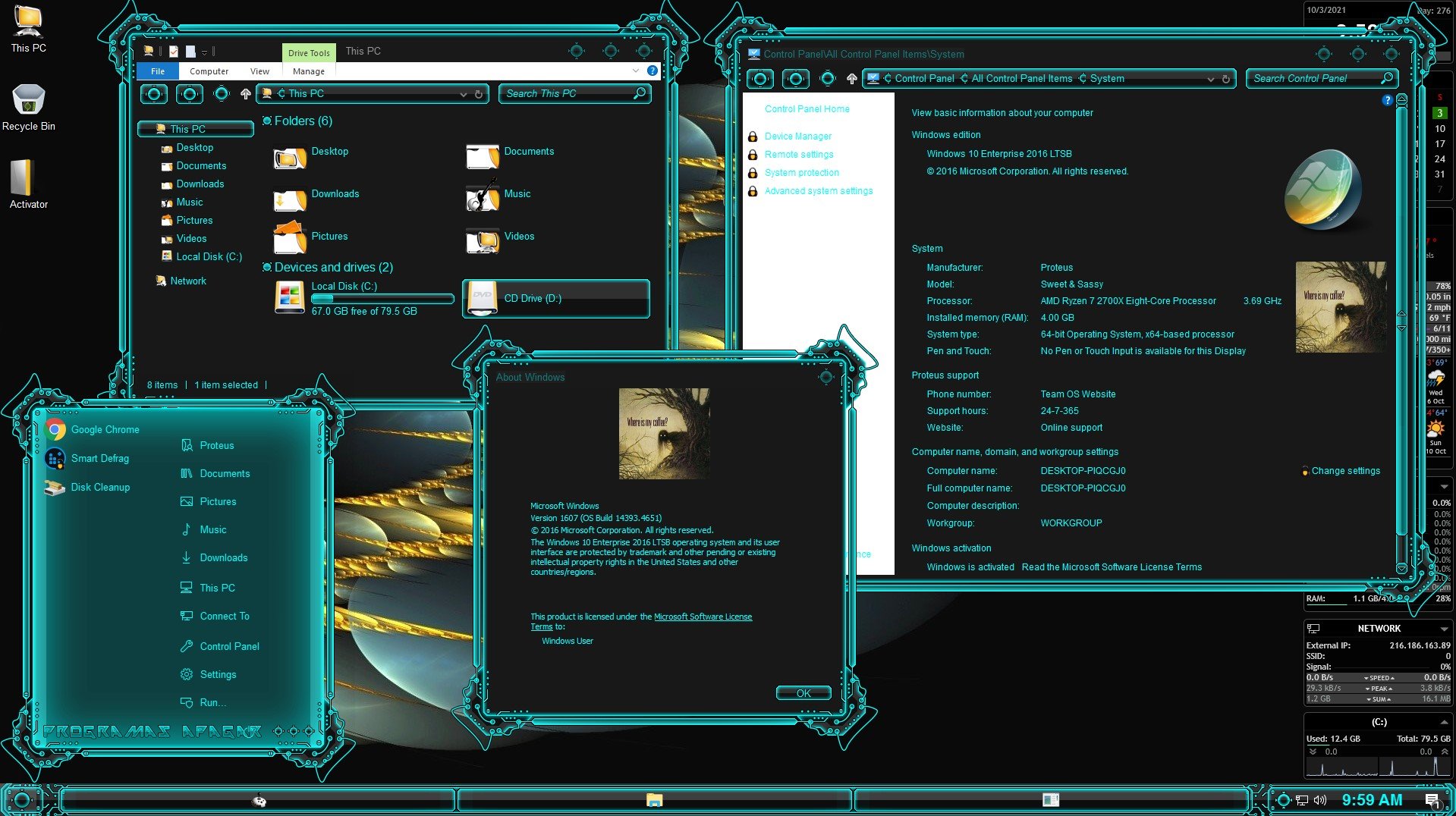Launch Disk Cleanup from the start menu
The height and width of the screenshot is (816, 1456).
pos(86,487)
